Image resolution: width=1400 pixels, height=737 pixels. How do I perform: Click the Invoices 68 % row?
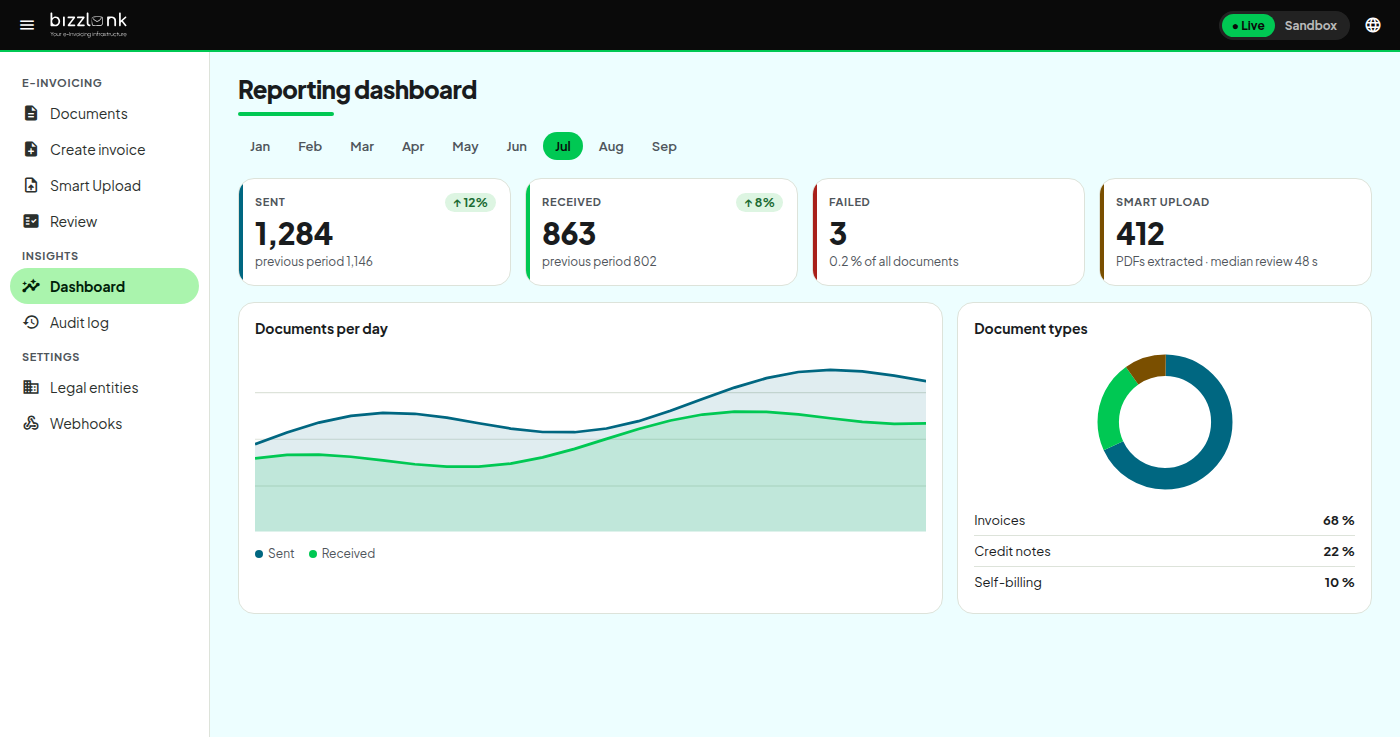1164,521
